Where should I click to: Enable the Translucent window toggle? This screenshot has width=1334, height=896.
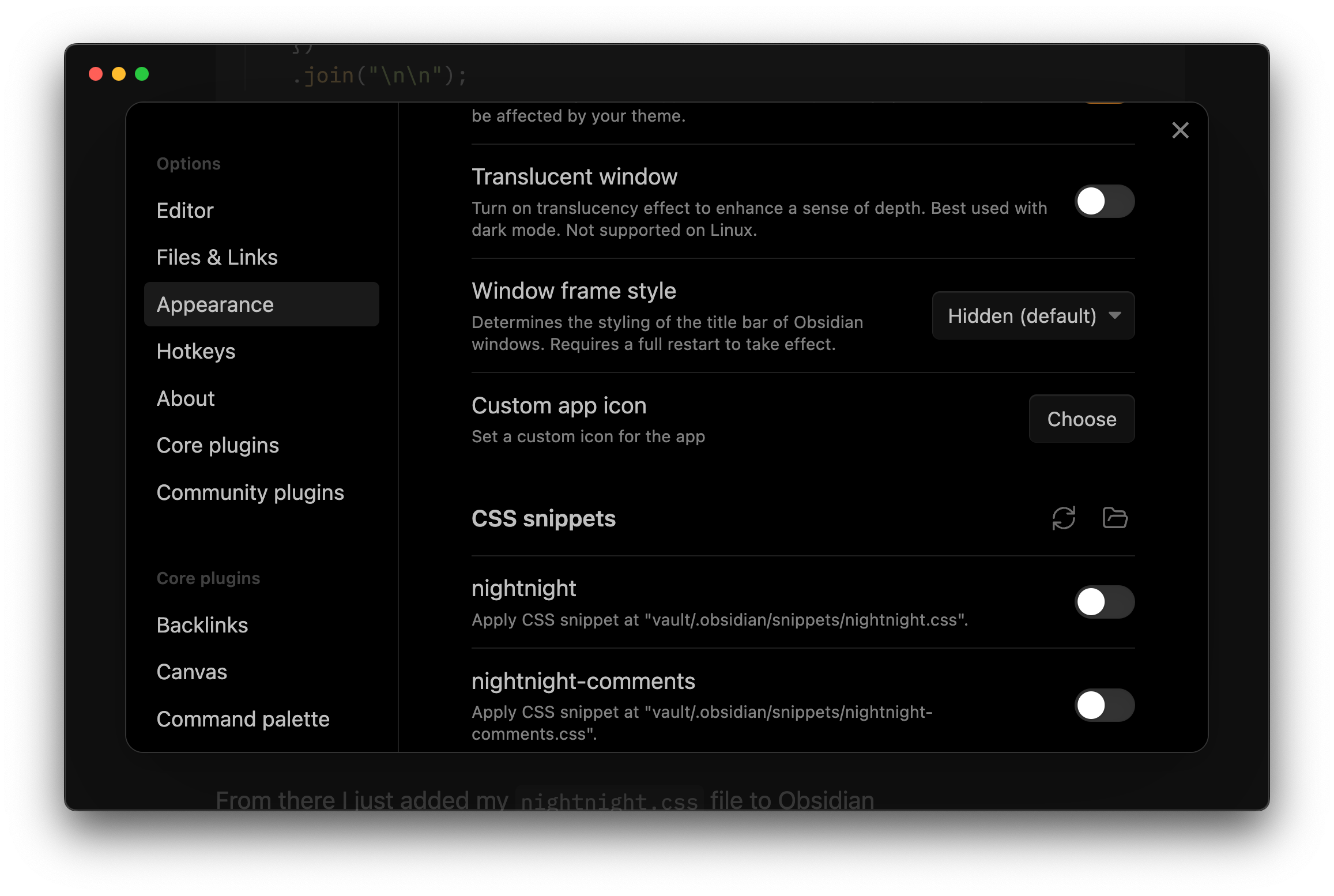(1104, 201)
